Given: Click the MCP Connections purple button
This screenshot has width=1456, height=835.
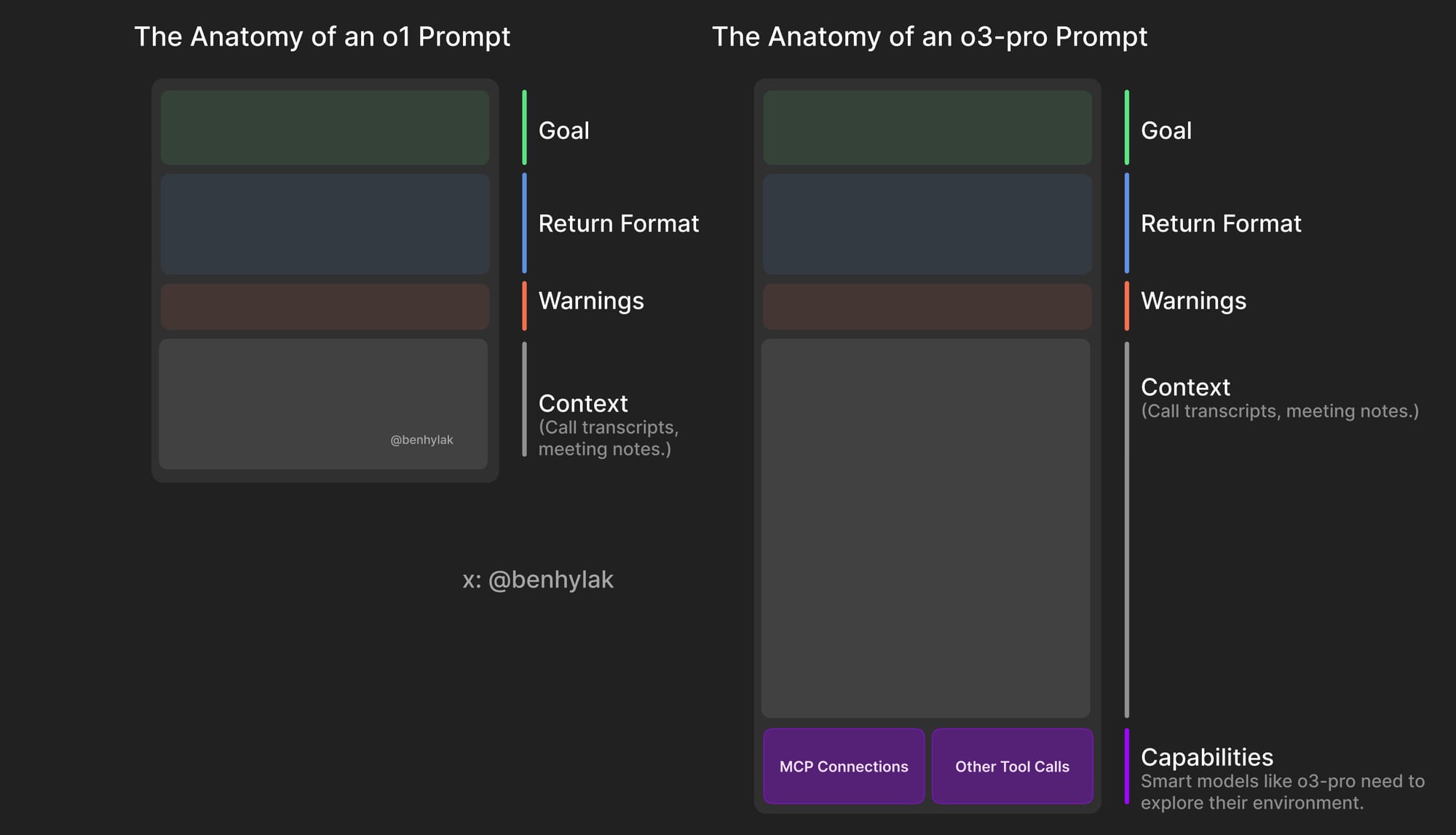Looking at the screenshot, I should [x=844, y=766].
